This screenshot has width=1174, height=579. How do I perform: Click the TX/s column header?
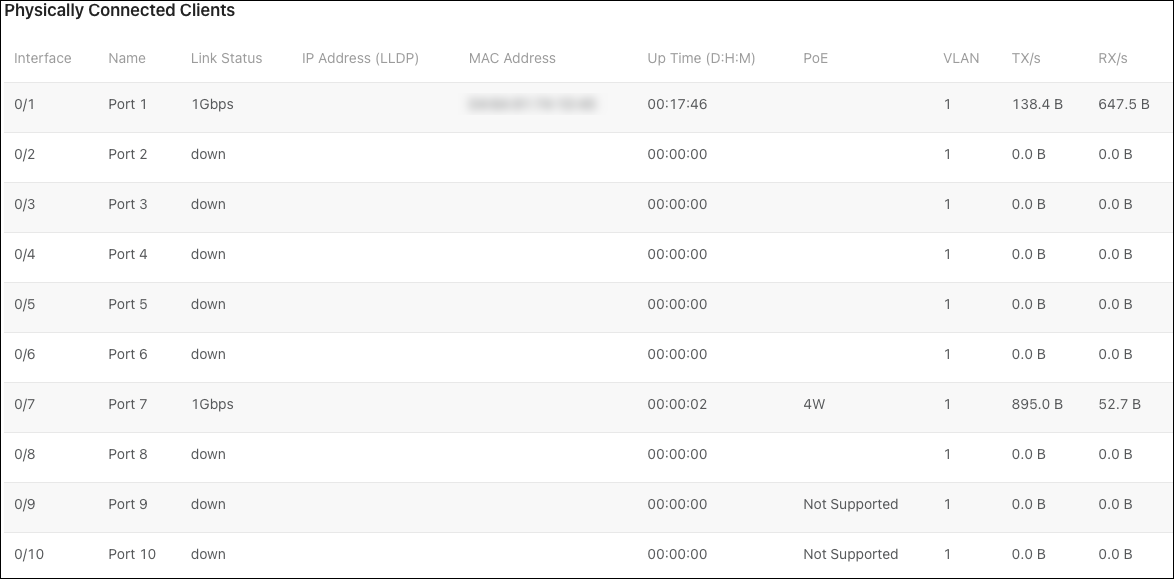tap(1026, 58)
